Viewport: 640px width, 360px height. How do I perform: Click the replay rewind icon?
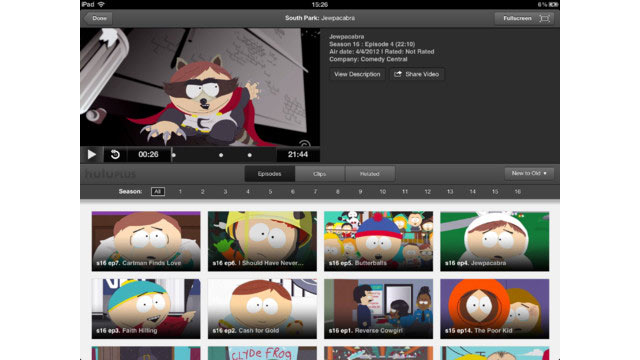click(x=115, y=154)
